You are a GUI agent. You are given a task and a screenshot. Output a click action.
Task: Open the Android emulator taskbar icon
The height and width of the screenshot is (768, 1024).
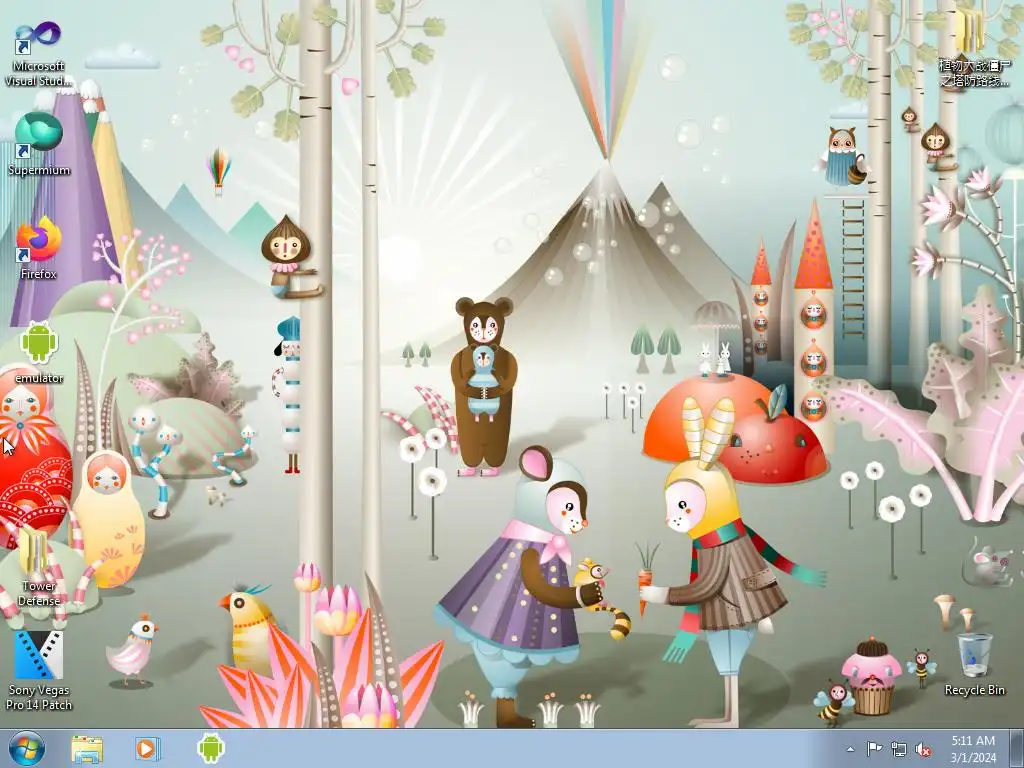tap(210, 748)
